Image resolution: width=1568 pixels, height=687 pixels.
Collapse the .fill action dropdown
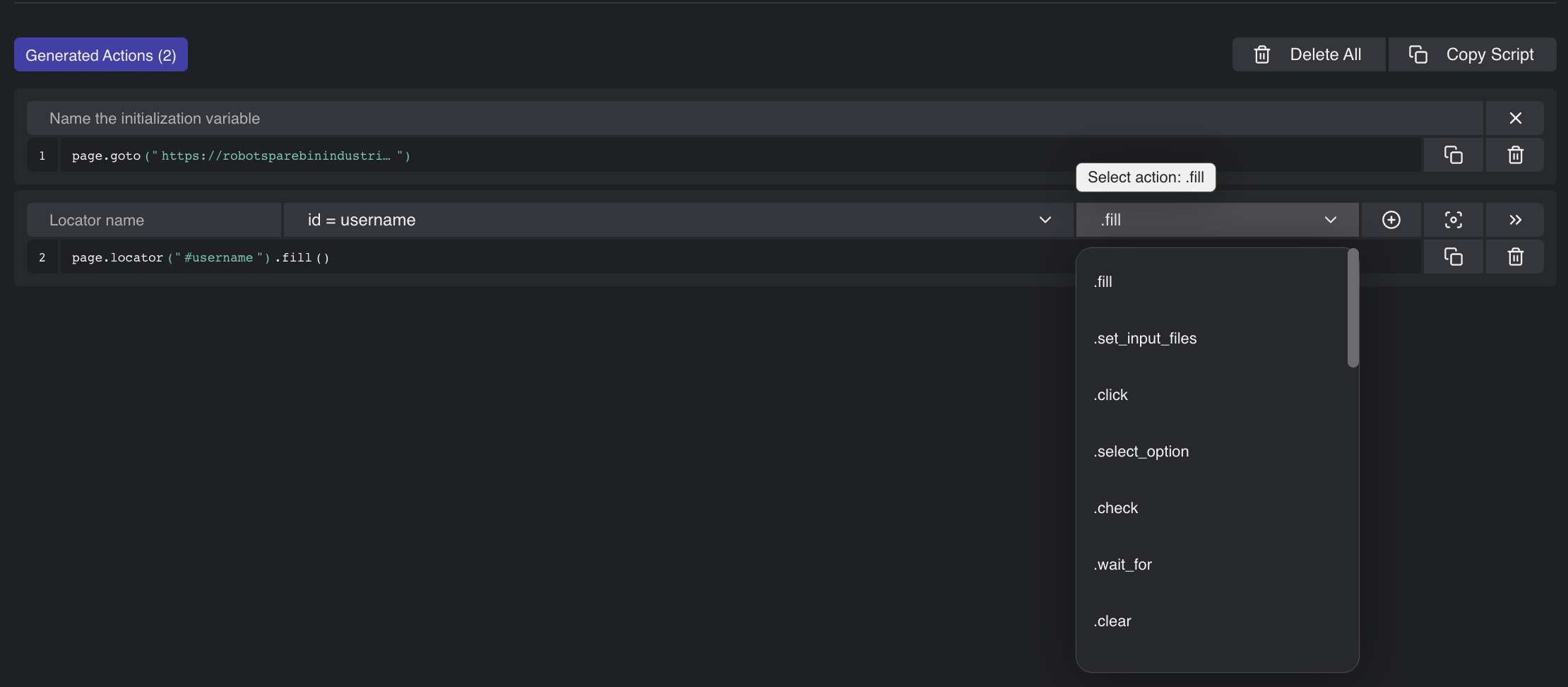1217,220
